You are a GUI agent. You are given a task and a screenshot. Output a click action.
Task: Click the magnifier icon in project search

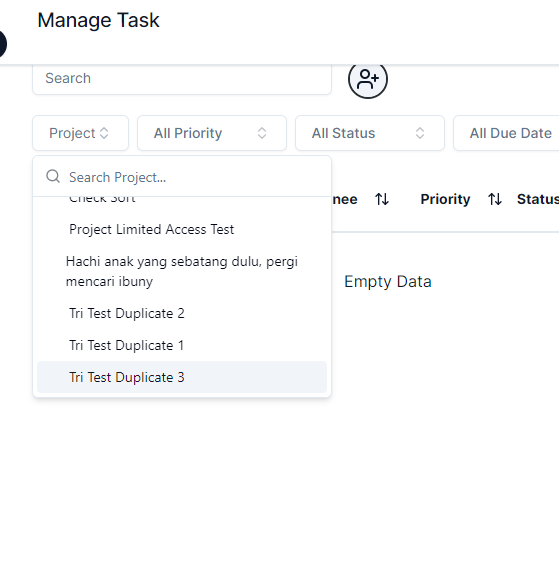tap(53, 176)
